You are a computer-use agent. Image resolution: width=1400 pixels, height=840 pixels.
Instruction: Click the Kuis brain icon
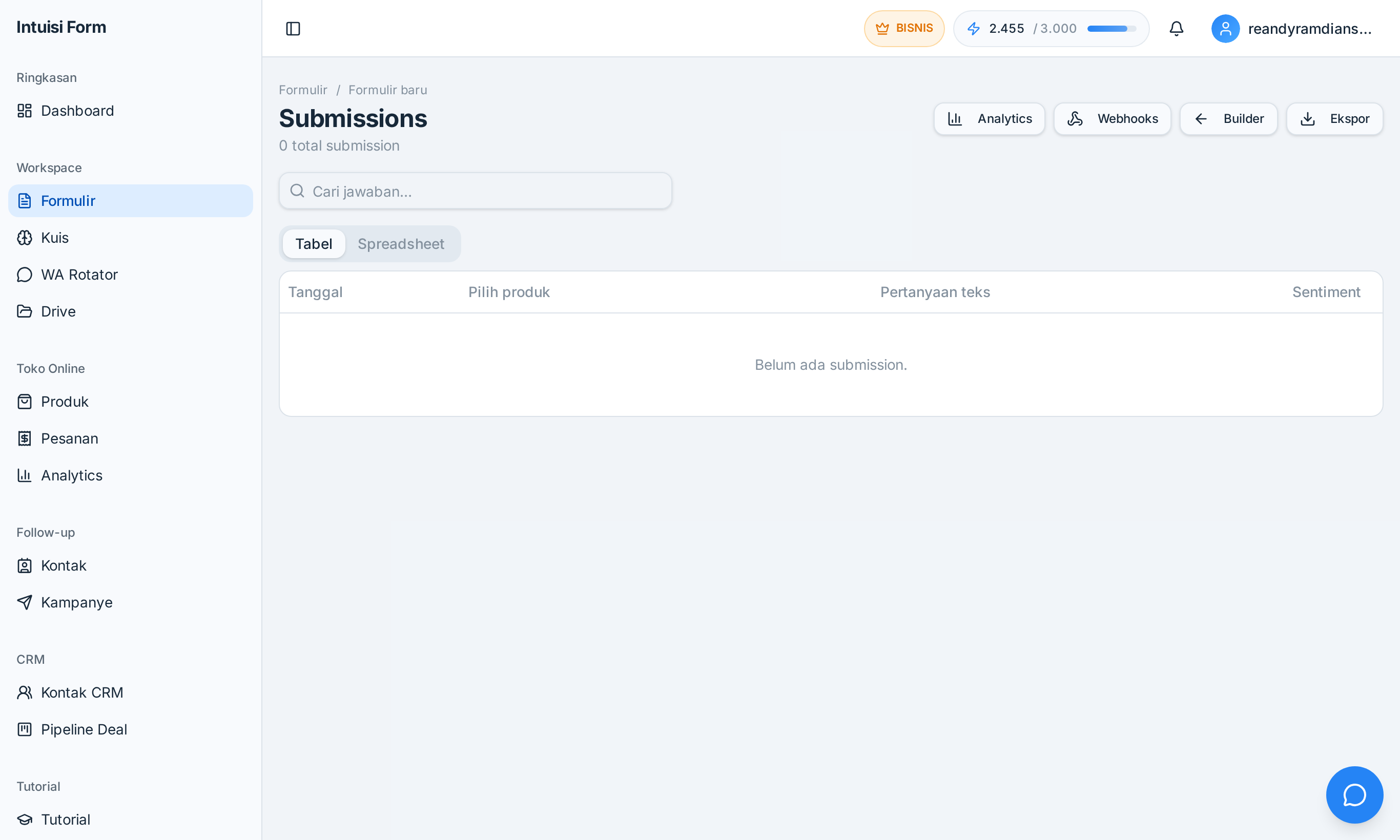click(25, 237)
